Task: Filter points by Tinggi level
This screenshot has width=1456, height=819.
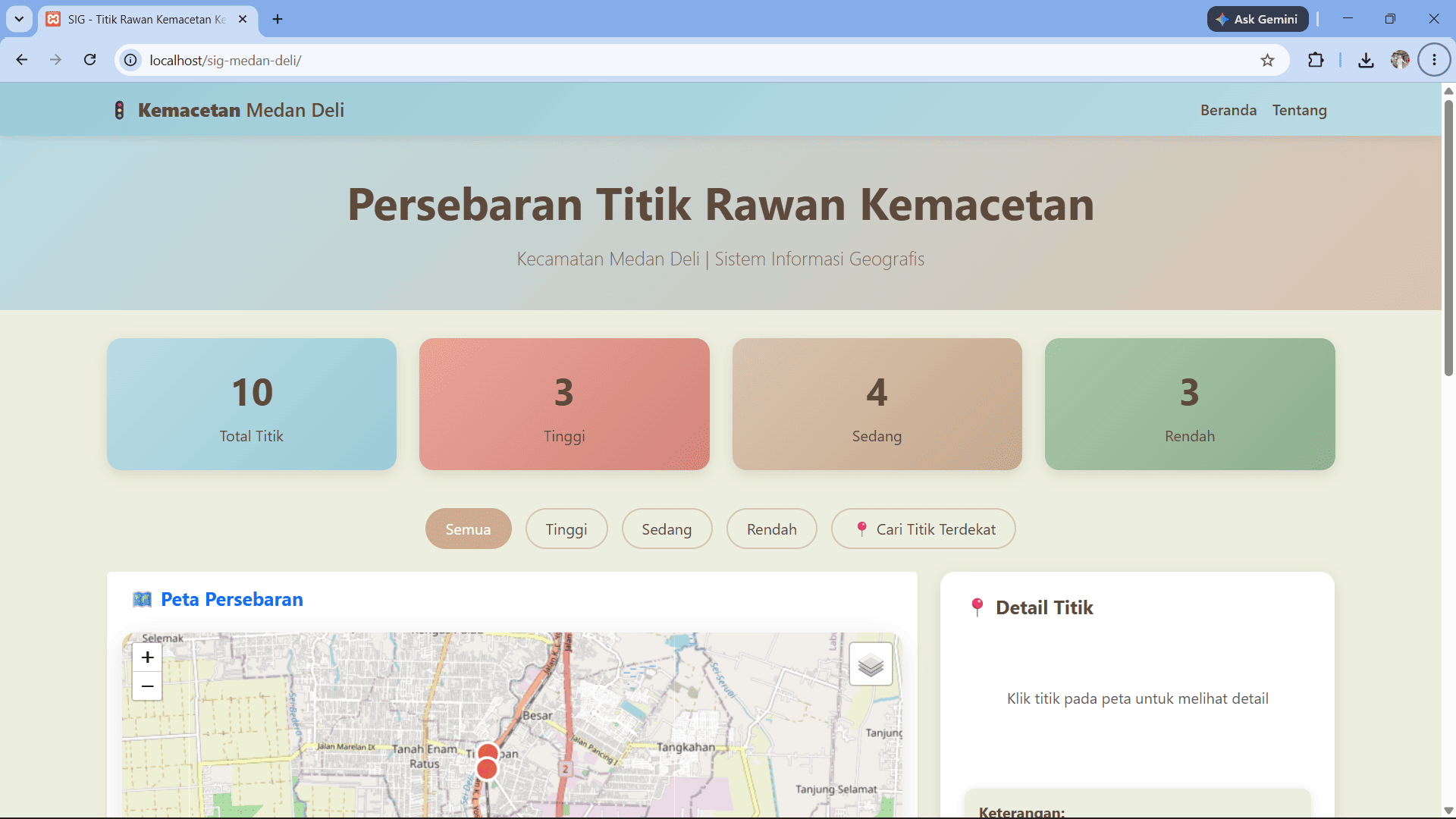Action: [566, 529]
